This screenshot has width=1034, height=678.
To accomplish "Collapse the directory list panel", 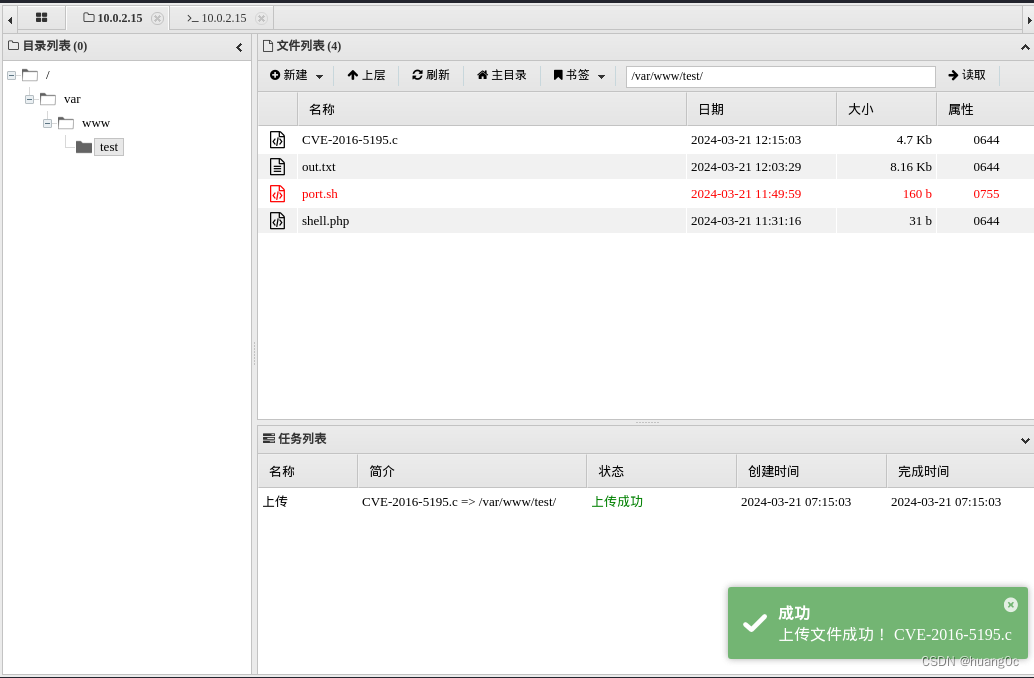I will point(239,47).
